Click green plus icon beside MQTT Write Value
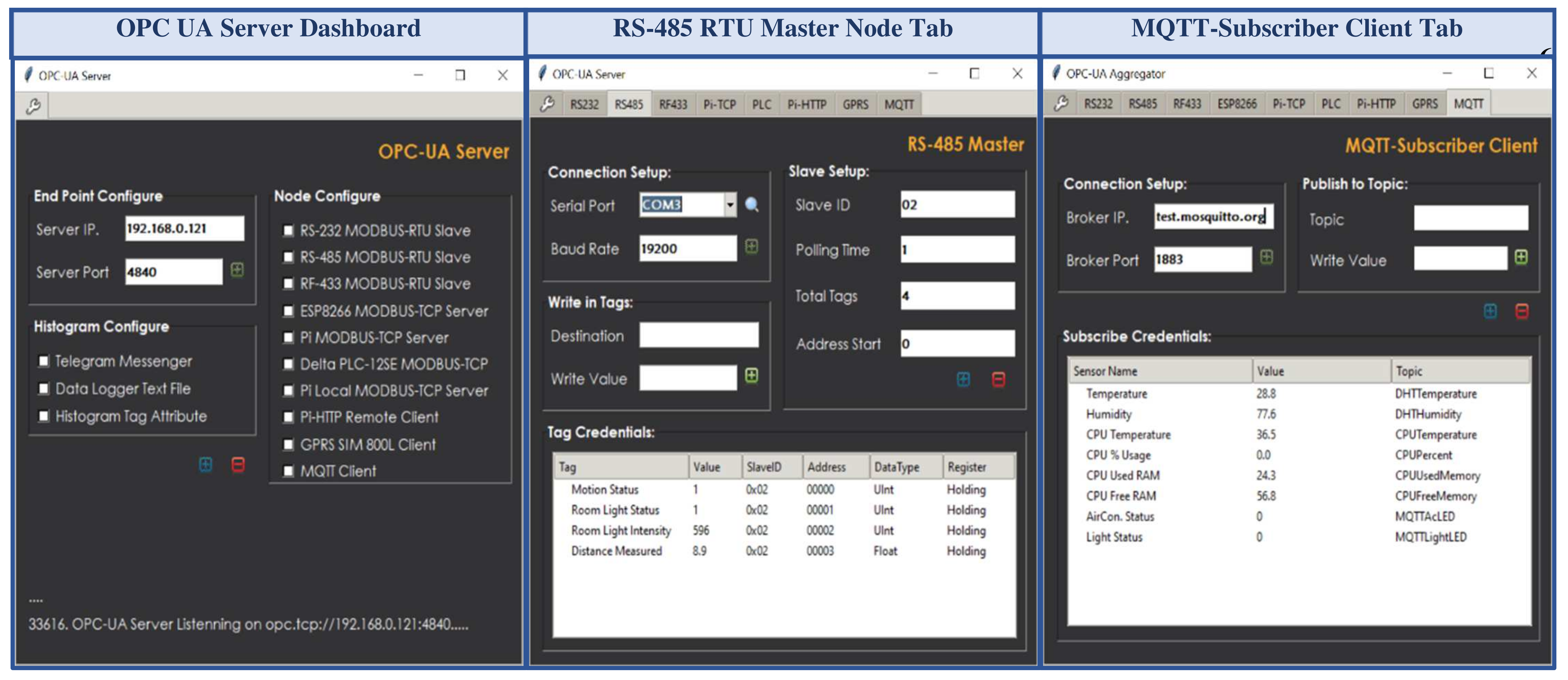This screenshot has height=680, width=1568. click(x=1521, y=257)
